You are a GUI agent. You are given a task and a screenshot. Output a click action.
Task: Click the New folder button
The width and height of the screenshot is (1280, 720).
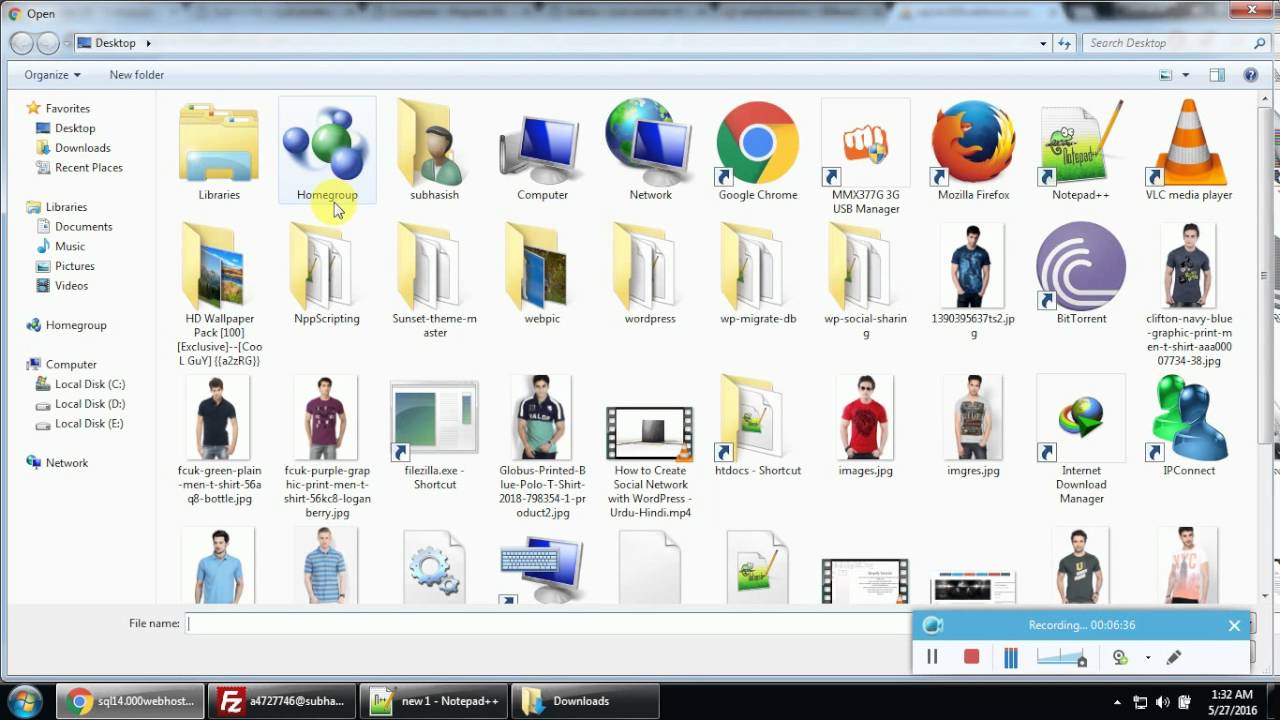click(x=136, y=75)
